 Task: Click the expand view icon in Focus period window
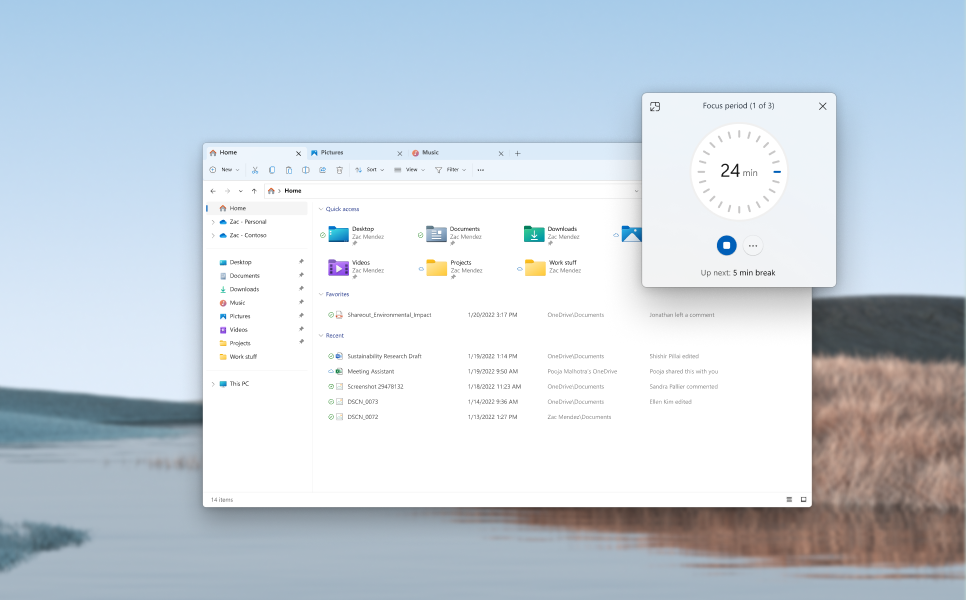655,107
